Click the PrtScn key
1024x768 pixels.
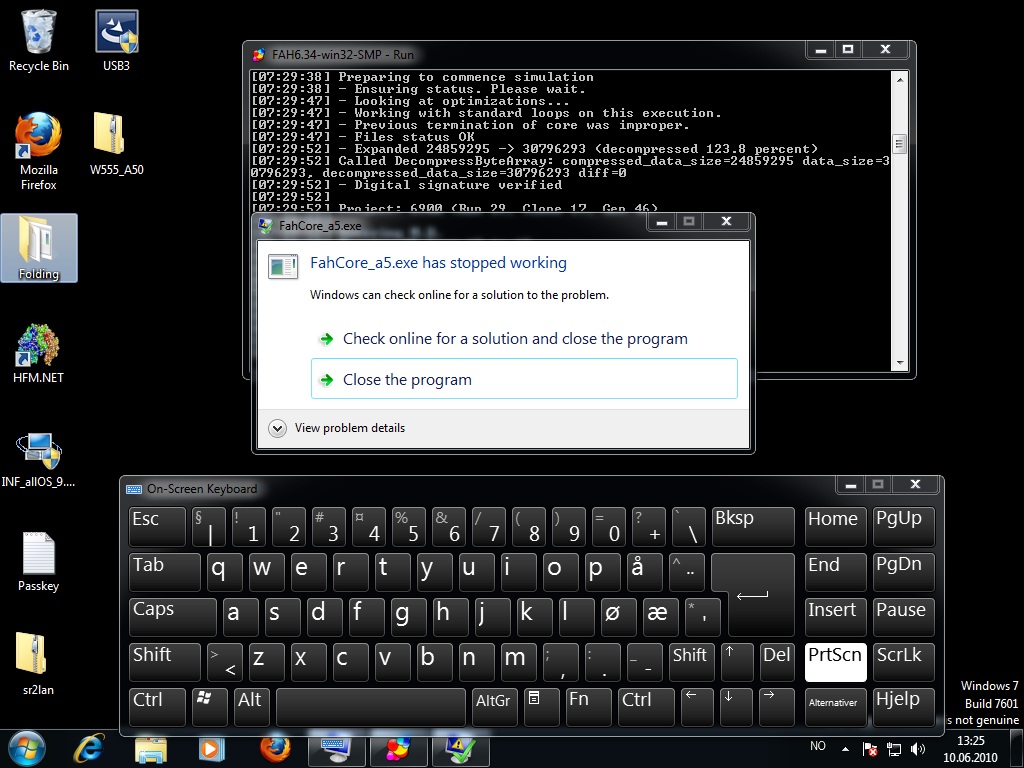836,662
